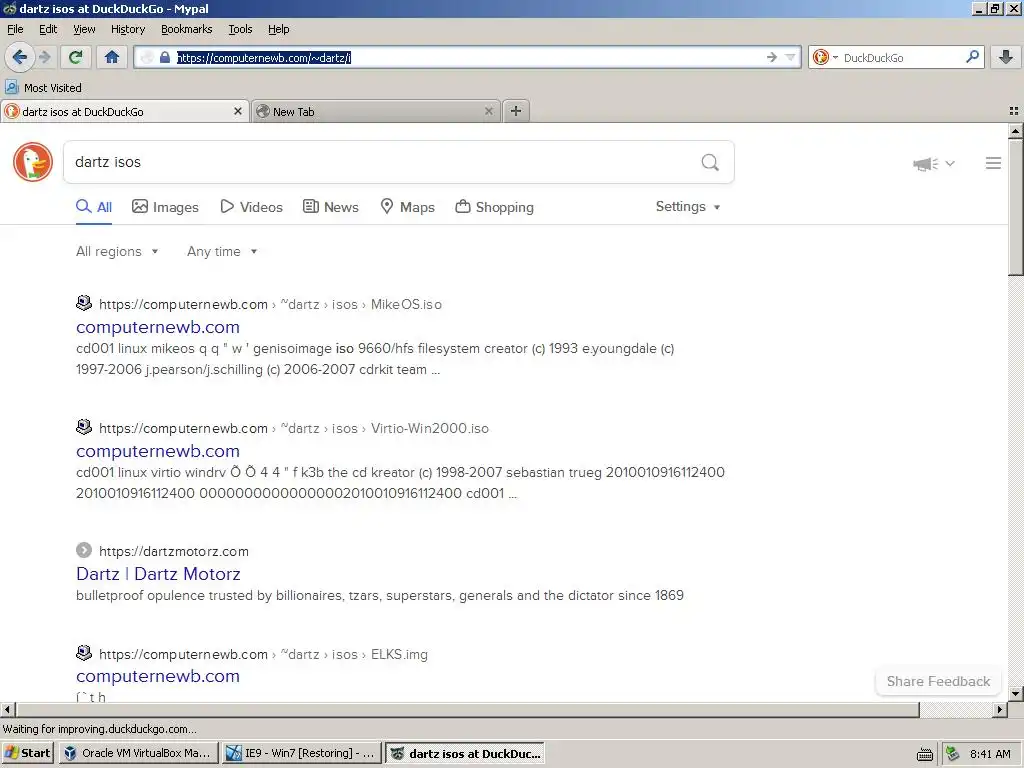Click the tab groups grid icon
The height and width of the screenshot is (768, 1024).
(1014, 111)
